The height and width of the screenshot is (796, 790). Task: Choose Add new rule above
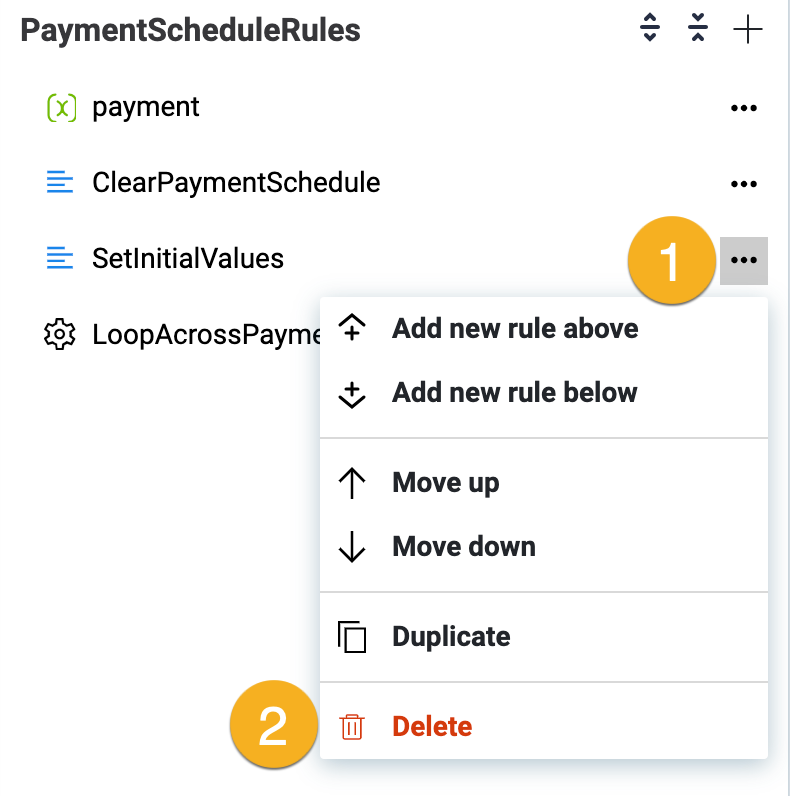[514, 328]
